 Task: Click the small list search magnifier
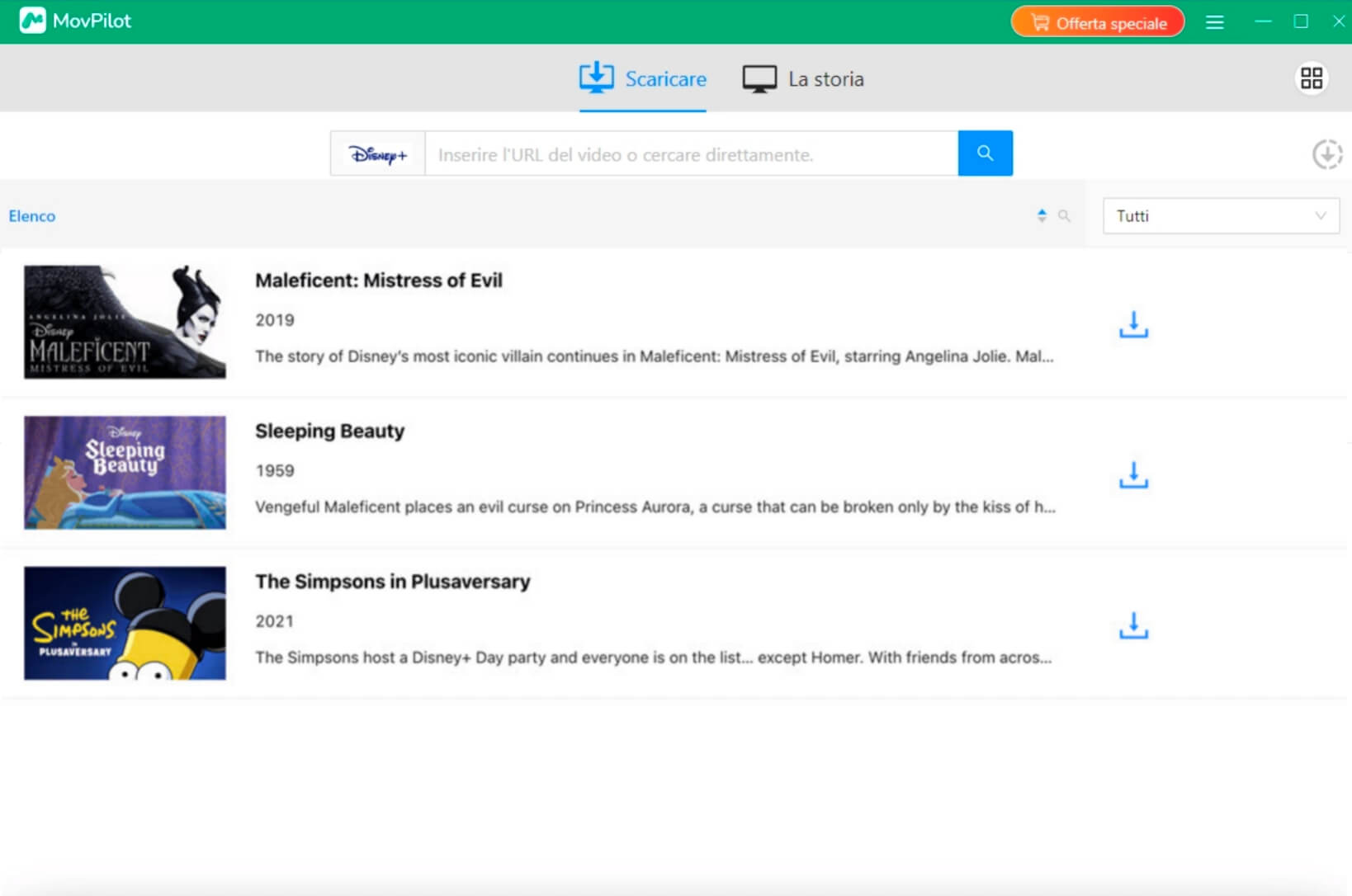[x=1064, y=216]
